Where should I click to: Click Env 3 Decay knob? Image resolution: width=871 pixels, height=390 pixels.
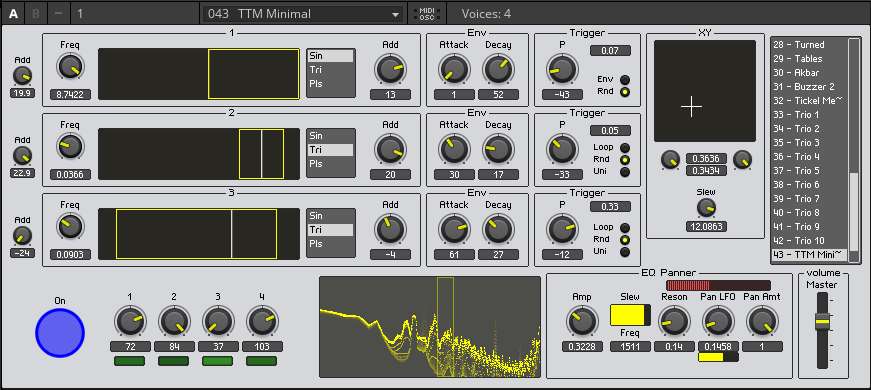pos(498,230)
